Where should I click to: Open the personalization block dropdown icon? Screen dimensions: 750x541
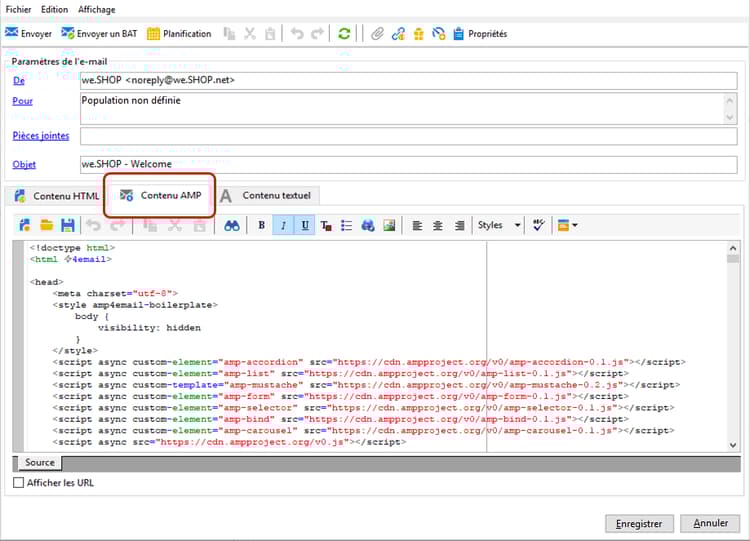[567, 225]
